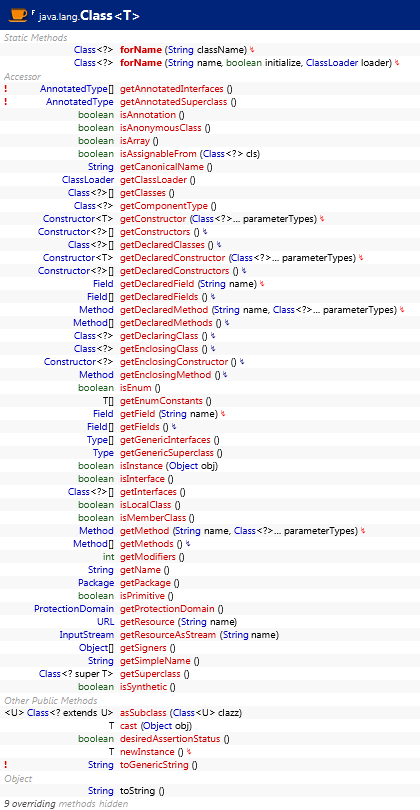Click the 'Static Methods' section heading
Screen dimensions: 420x810
36,38
